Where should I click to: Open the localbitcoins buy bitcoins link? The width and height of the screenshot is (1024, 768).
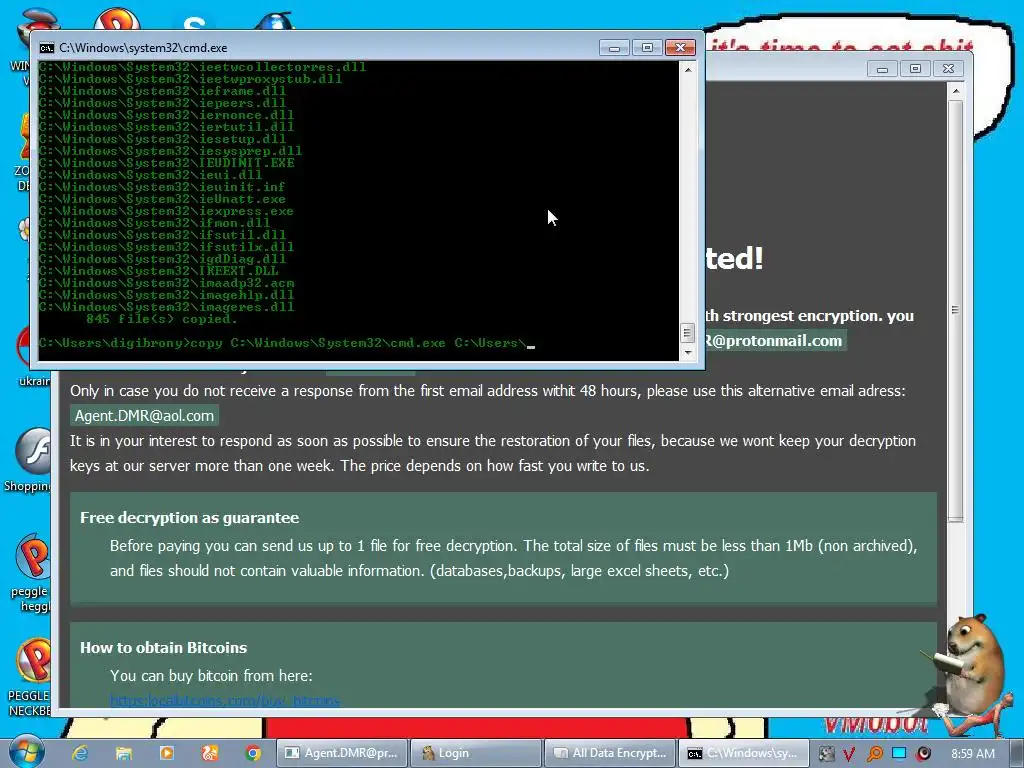coord(225,701)
